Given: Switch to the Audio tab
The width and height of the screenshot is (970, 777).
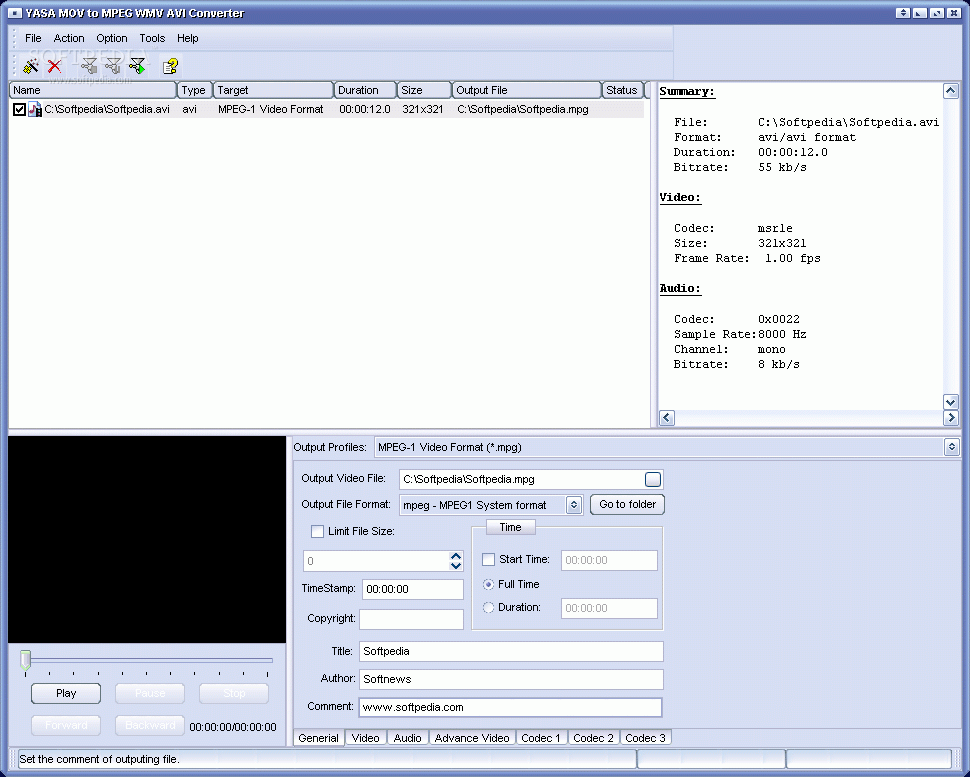Looking at the screenshot, I should (x=407, y=738).
